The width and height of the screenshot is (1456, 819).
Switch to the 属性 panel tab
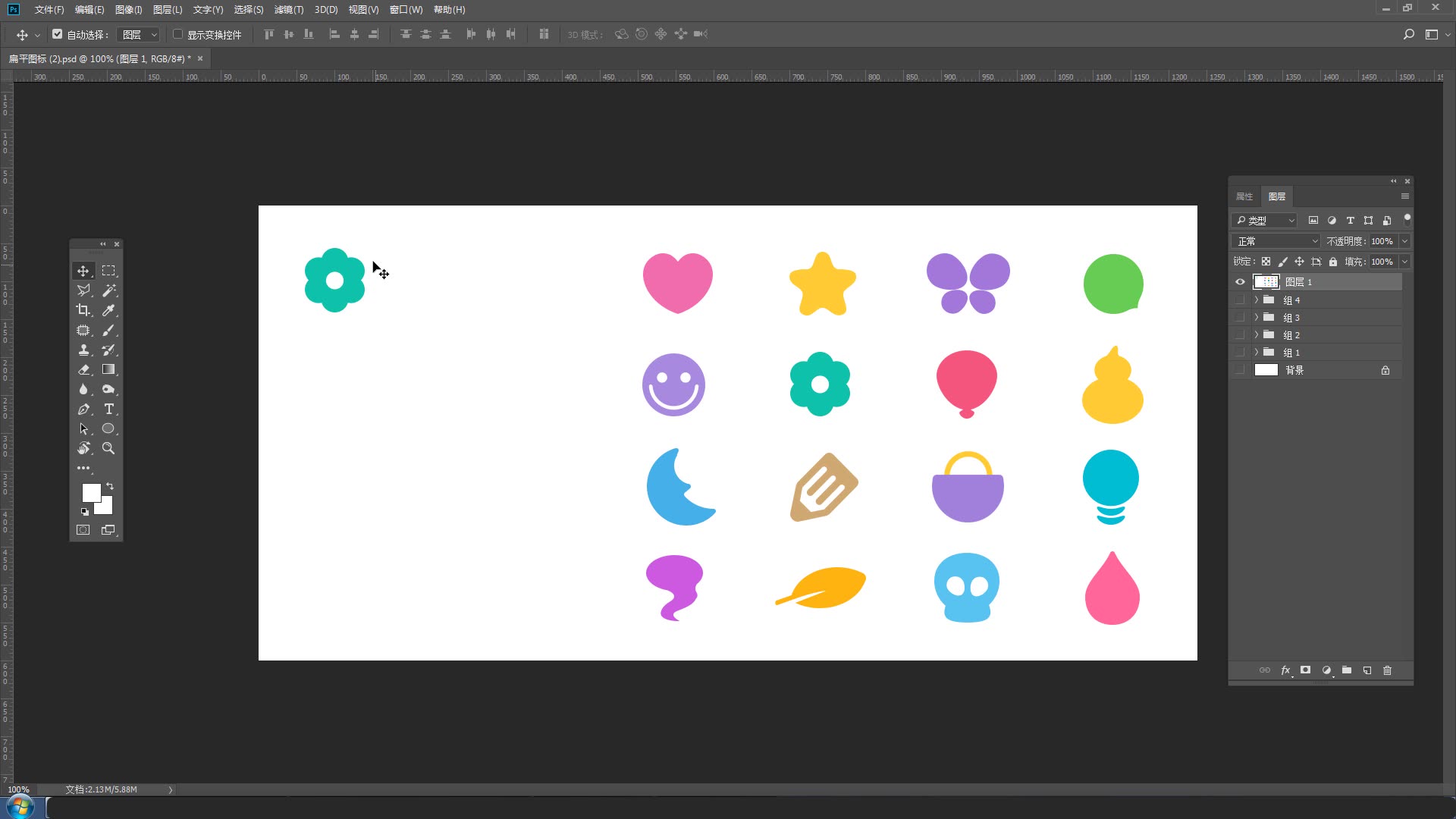coord(1244,196)
